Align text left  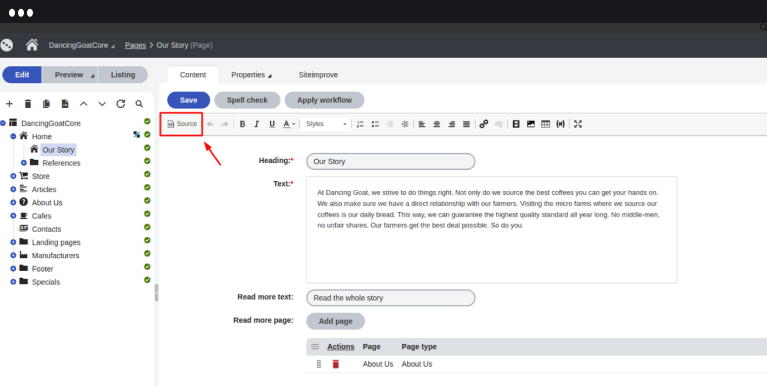pos(422,124)
